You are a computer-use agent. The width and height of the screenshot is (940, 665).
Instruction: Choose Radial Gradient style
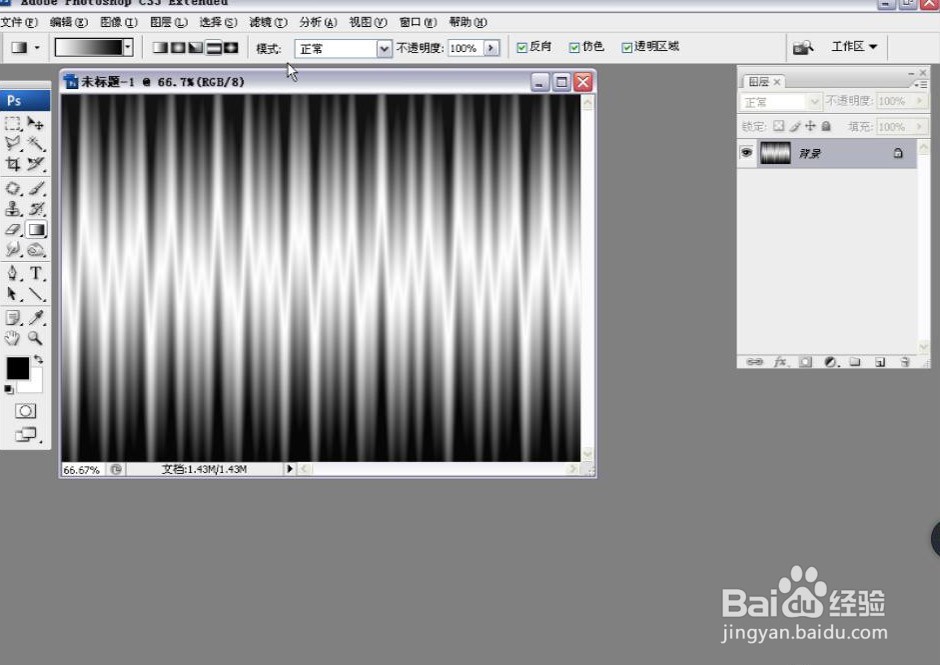pos(178,47)
